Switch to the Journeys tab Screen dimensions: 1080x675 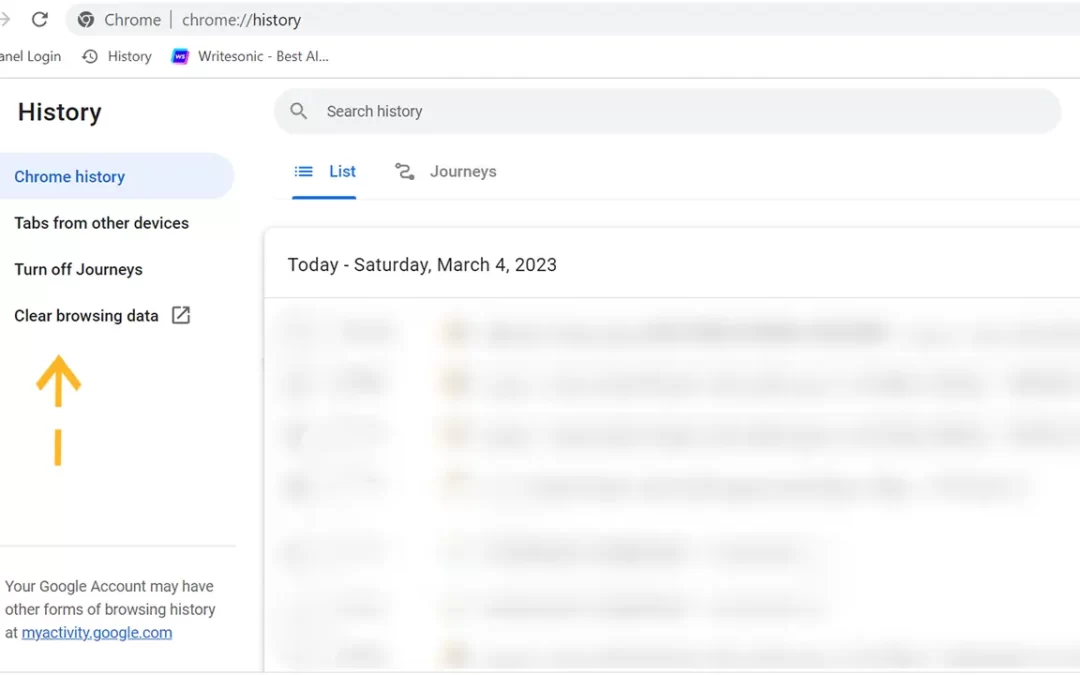coord(462,172)
